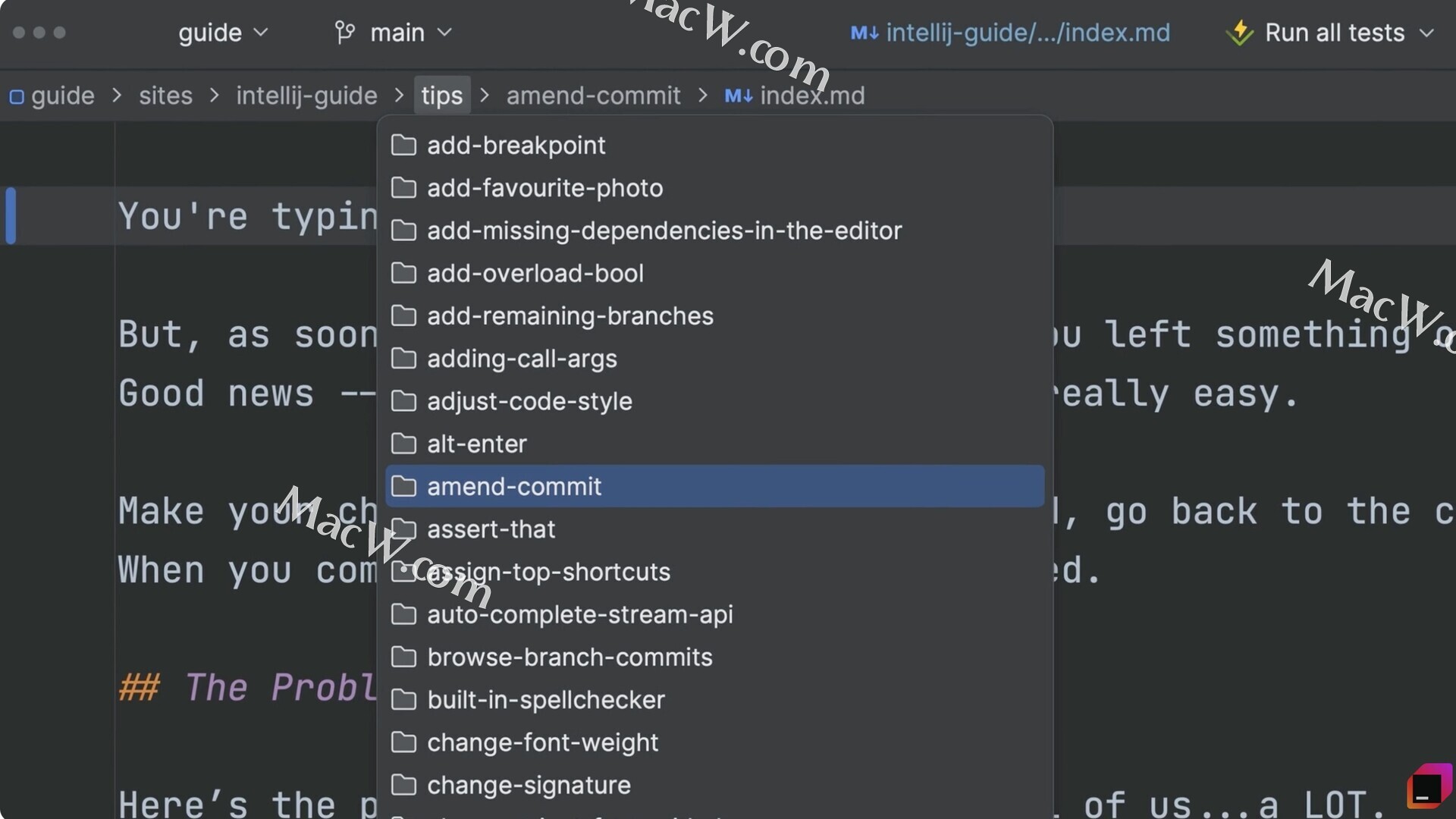1456x819 pixels.
Task: Select auto-complete-stream-api folder entry
Action: pyautogui.click(x=714, y=614)
